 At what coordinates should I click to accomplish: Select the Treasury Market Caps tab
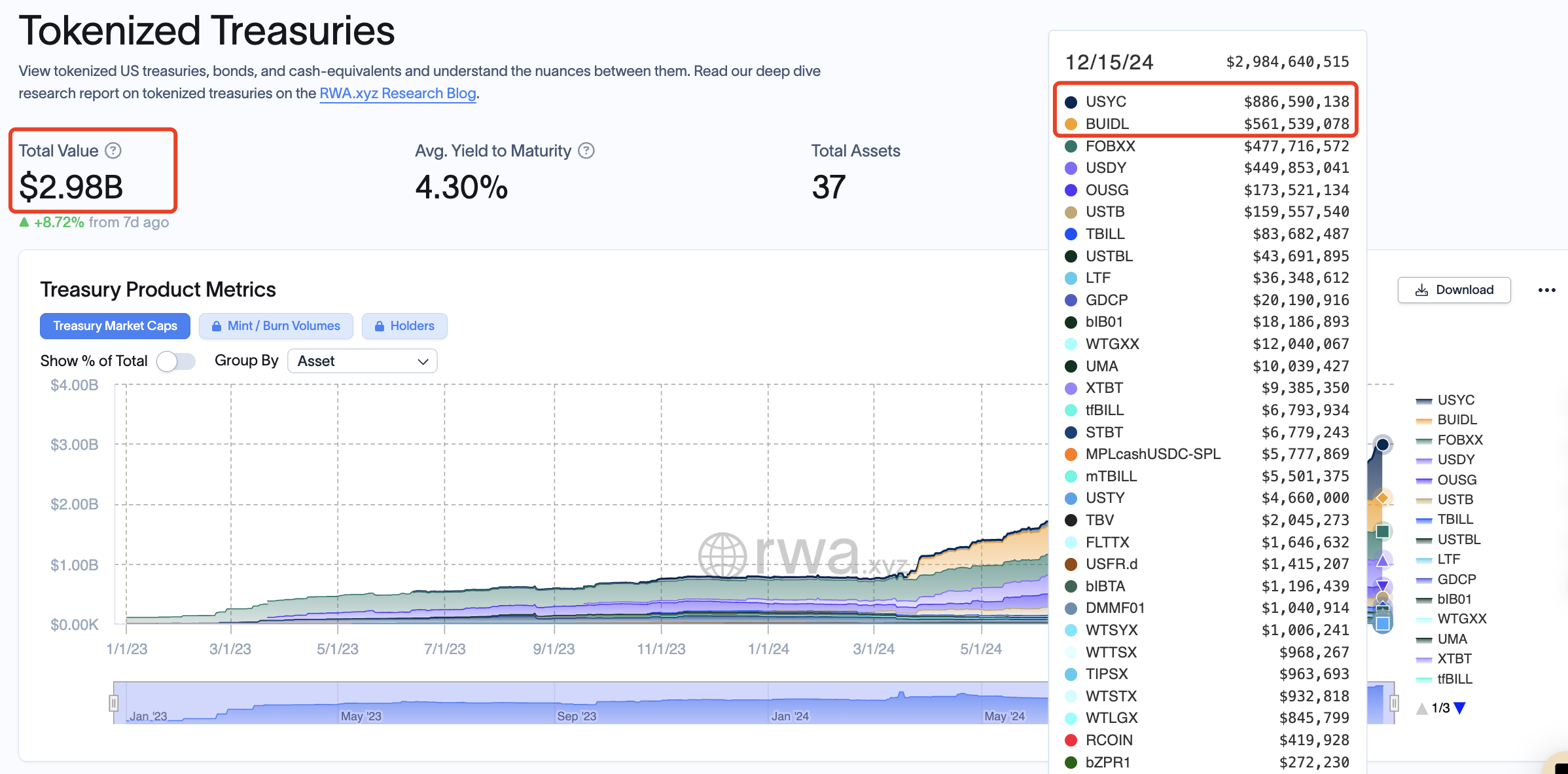(x=115, y=326)
